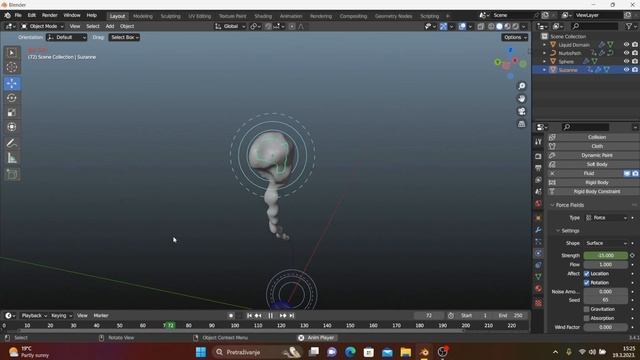Click the pan view hand icon
The width and height of the screenshot is (640, 360).
click(521, 98)
